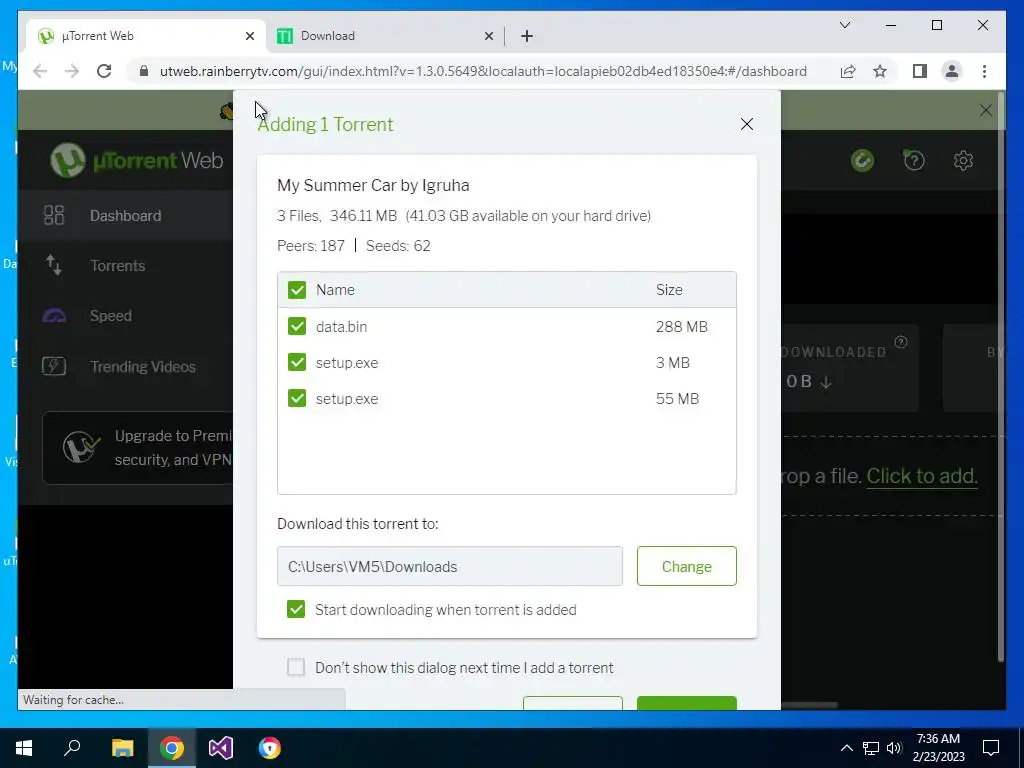Screen dimensions: 1024x768
Task: Open the help question mark icon
Action: point(914,160)
